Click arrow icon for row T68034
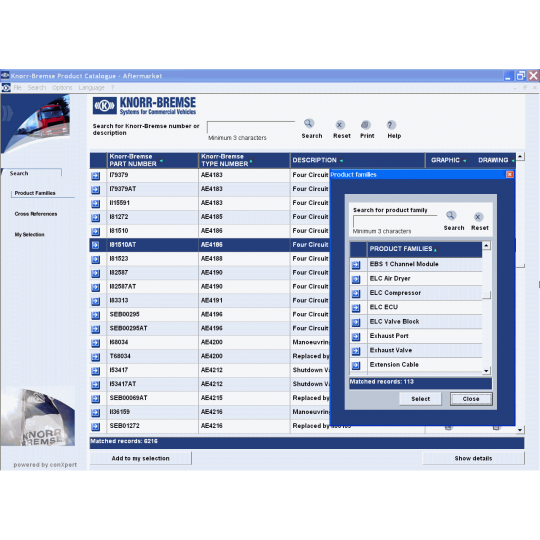Screen dimensions: 540x540 (x=96, y=357)
